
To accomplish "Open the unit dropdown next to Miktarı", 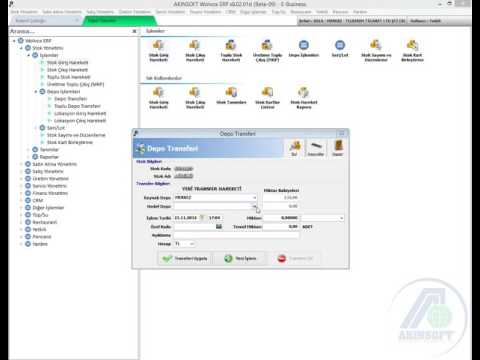I will (341, 218).
